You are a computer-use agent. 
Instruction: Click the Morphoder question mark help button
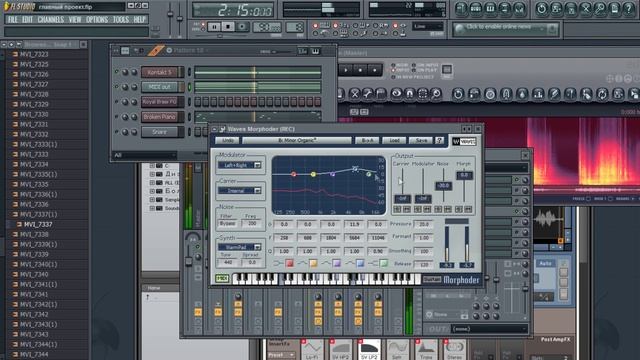440,140
